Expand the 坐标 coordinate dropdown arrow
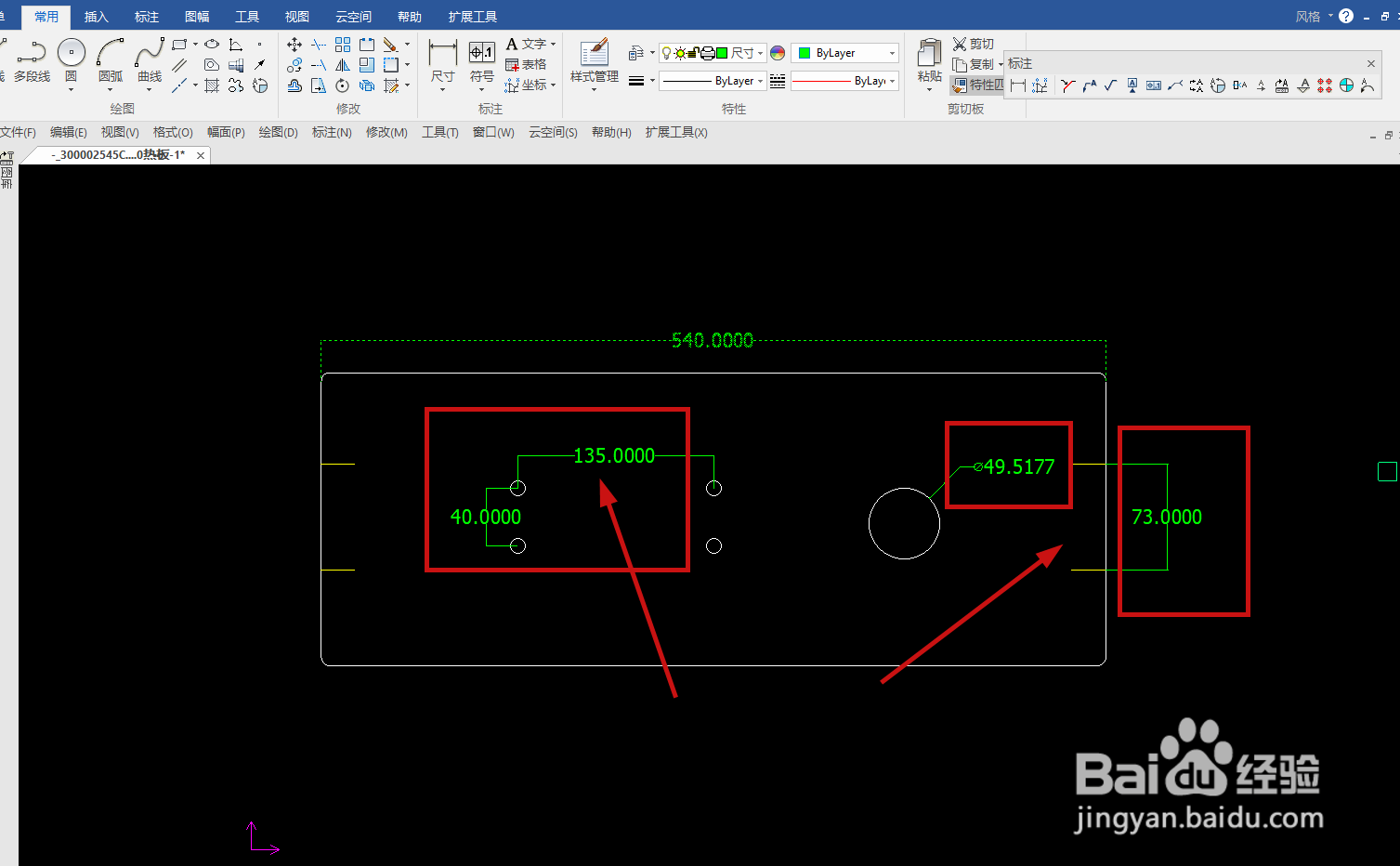 [x=553, y=85]
